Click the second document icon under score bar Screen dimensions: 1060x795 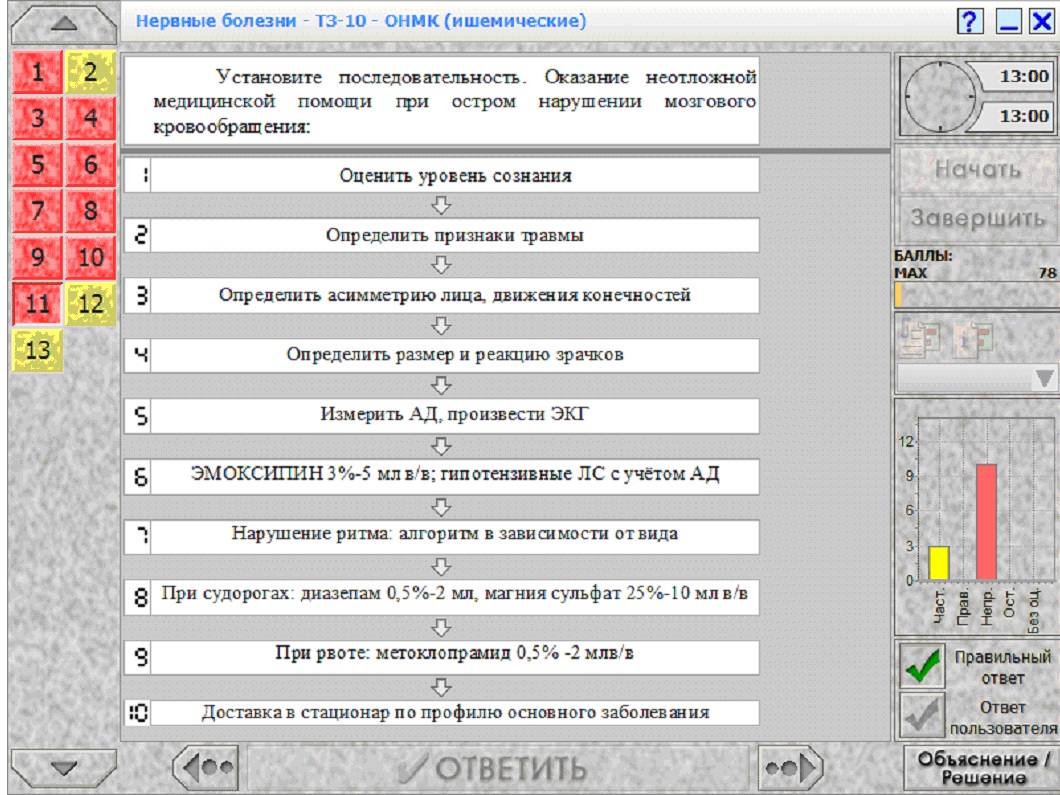pyautogui.click(x=971, y=337)
